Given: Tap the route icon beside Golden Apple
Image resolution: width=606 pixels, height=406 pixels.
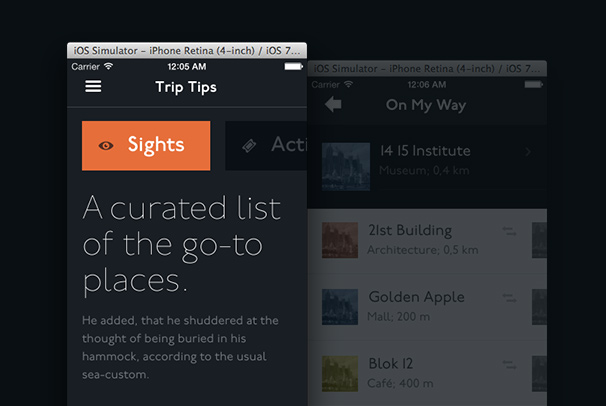Looking at the screenshot, I should pyautogui.click(x=509, y=298).
